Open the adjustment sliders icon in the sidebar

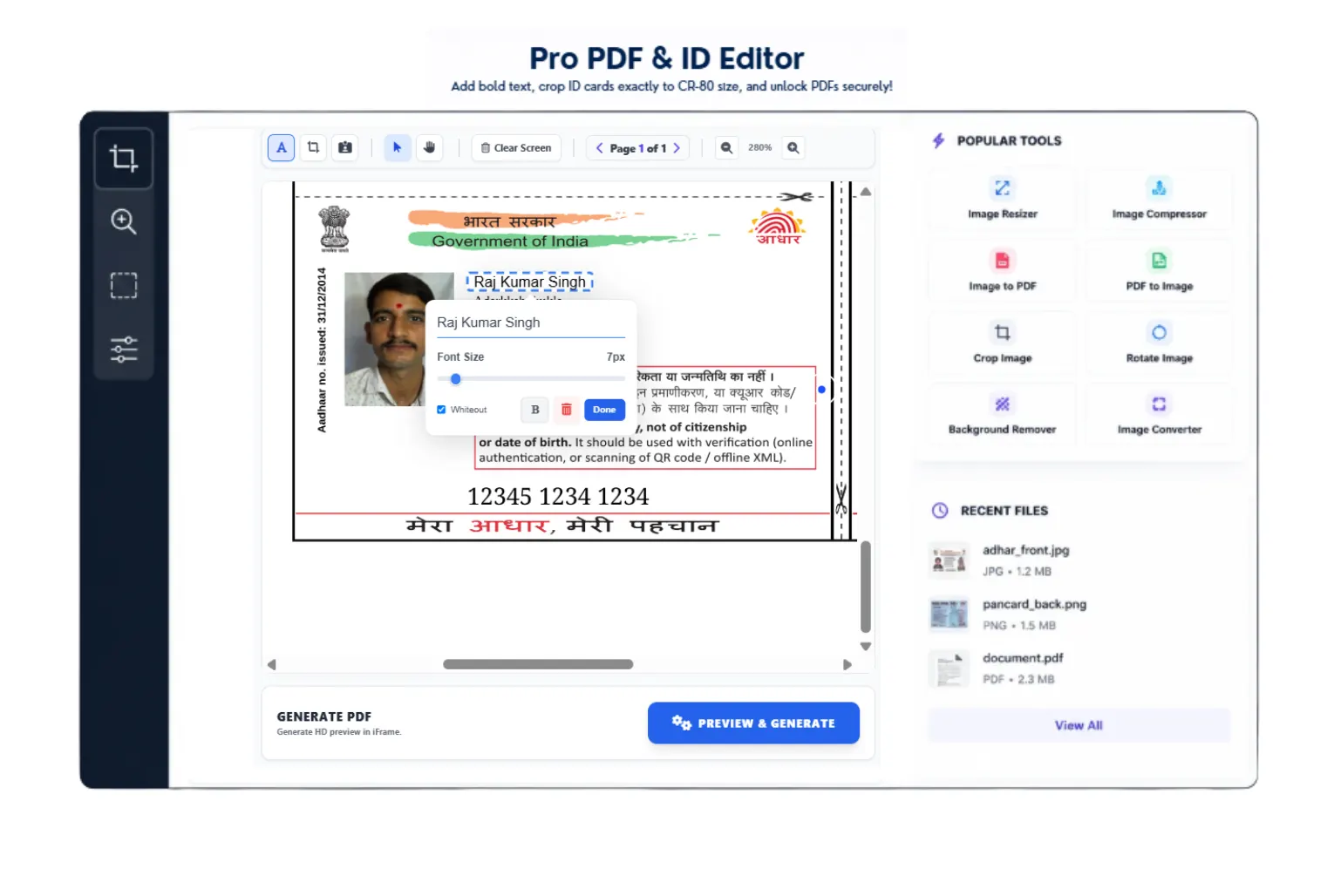pyautogui.click(x=124, y=350)
